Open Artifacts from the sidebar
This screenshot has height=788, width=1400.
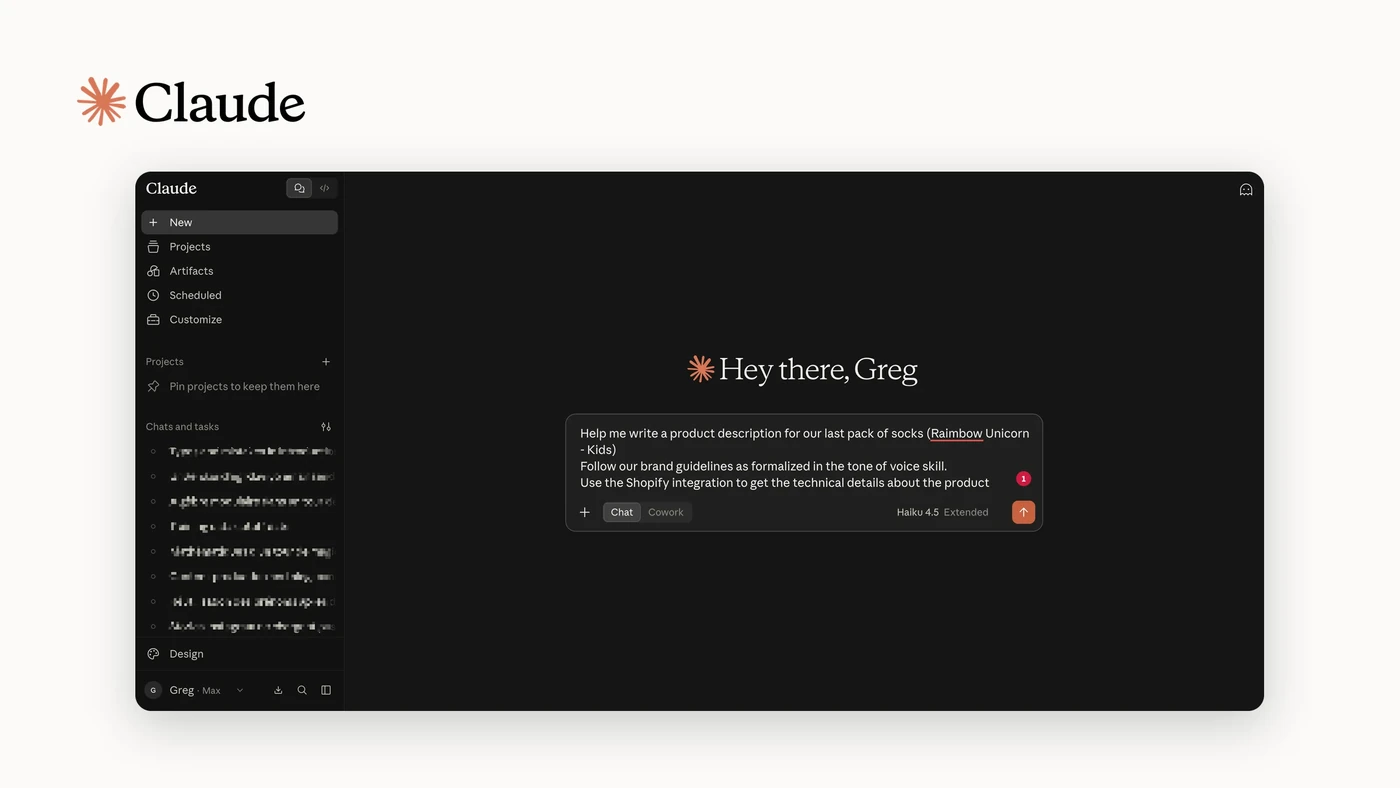(239, 271)
